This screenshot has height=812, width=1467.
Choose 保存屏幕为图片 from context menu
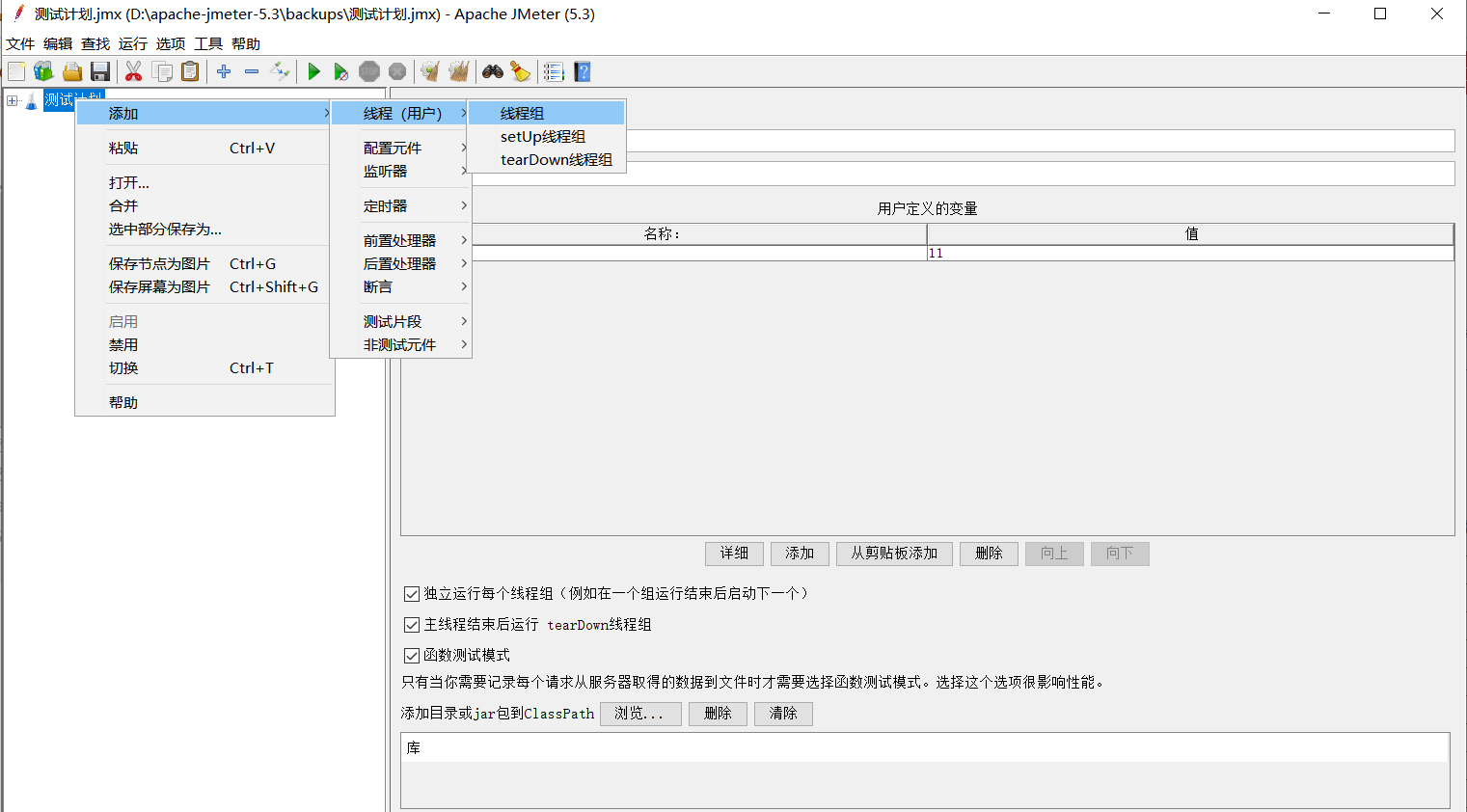point(204,286)
